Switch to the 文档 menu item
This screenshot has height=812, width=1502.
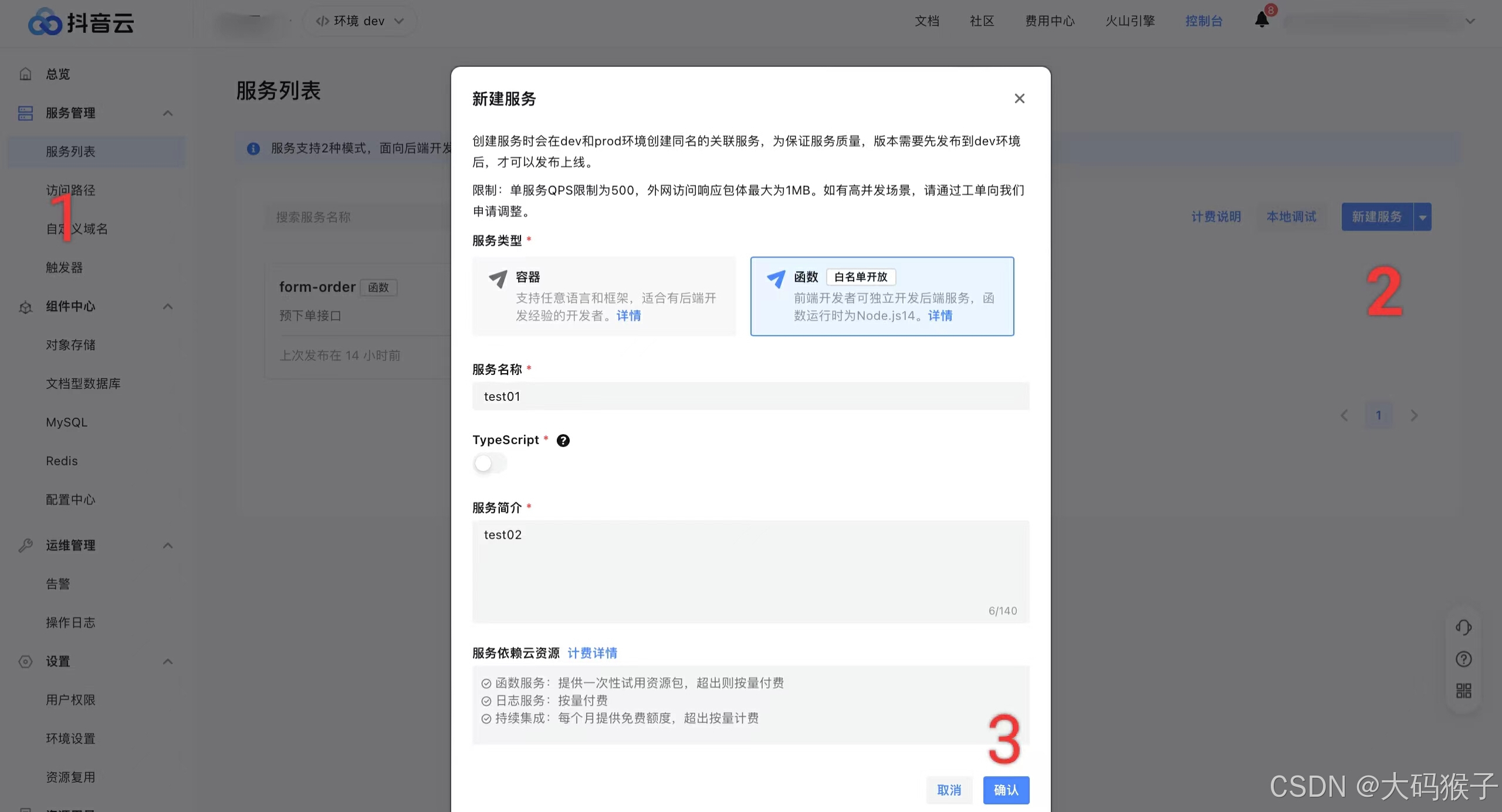click(926, 21)
